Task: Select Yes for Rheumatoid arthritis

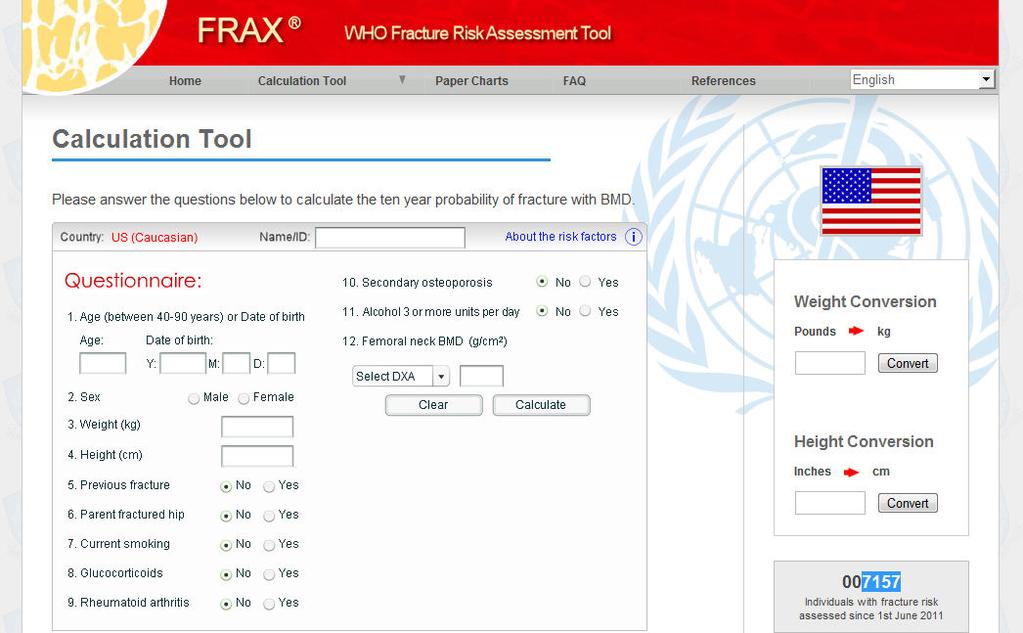Action: (269, 604)
